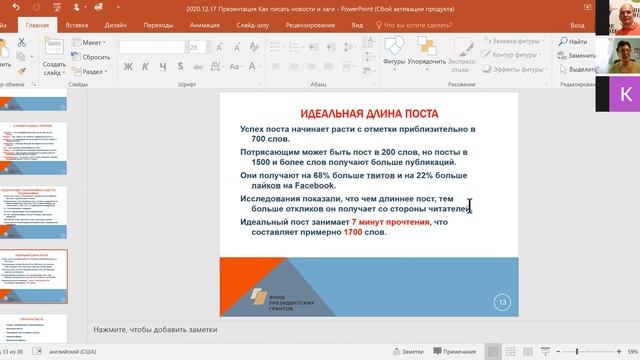640x360 pixels.
Task: Switch to Normal view icon
Action: (493, 351)
